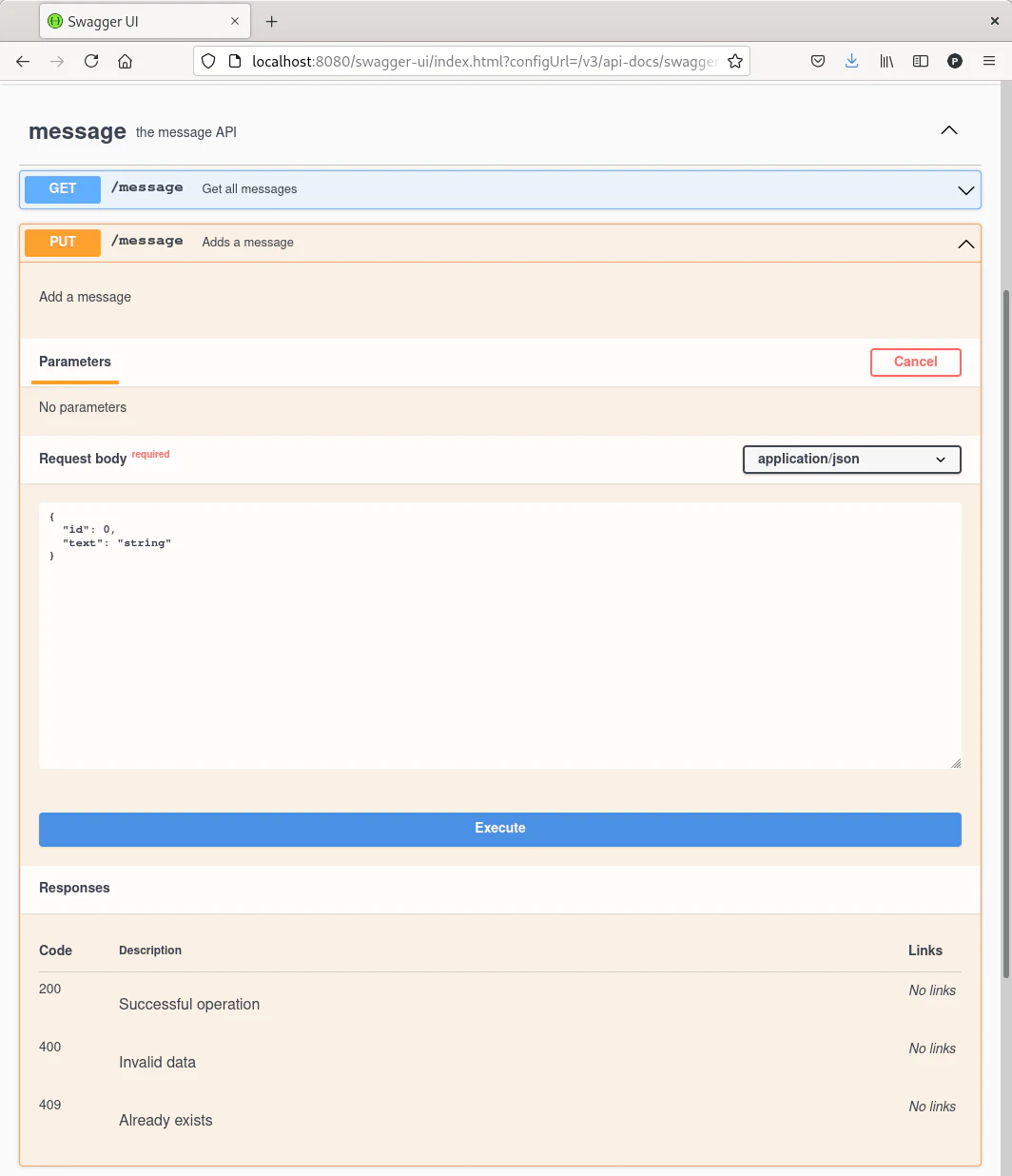Screen dimensions: 1012x1176
Task: Select the Swagger UI browser tab
Action: (x=133, y=21)
